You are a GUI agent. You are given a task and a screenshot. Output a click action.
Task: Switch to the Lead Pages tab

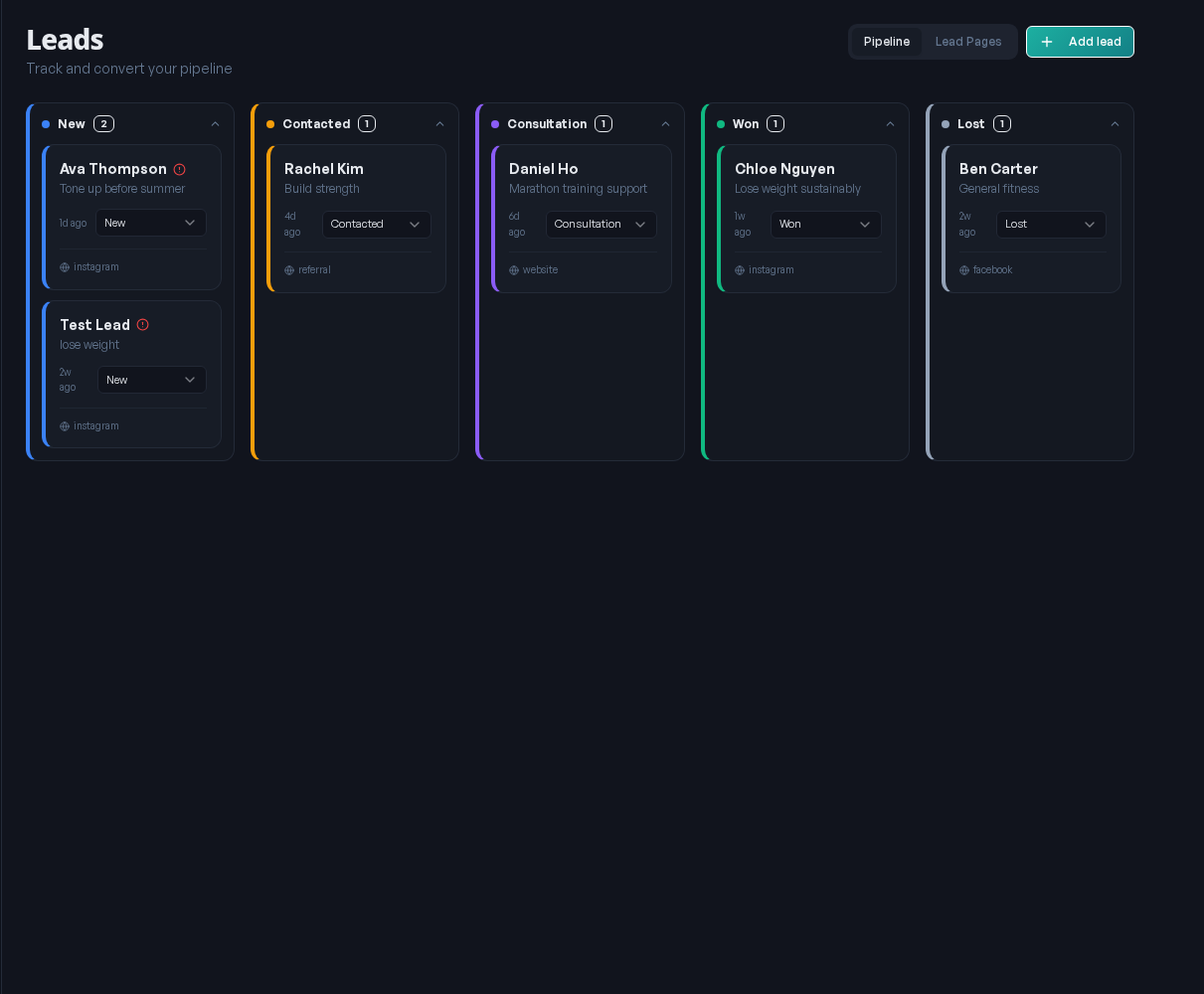[968, 42]
